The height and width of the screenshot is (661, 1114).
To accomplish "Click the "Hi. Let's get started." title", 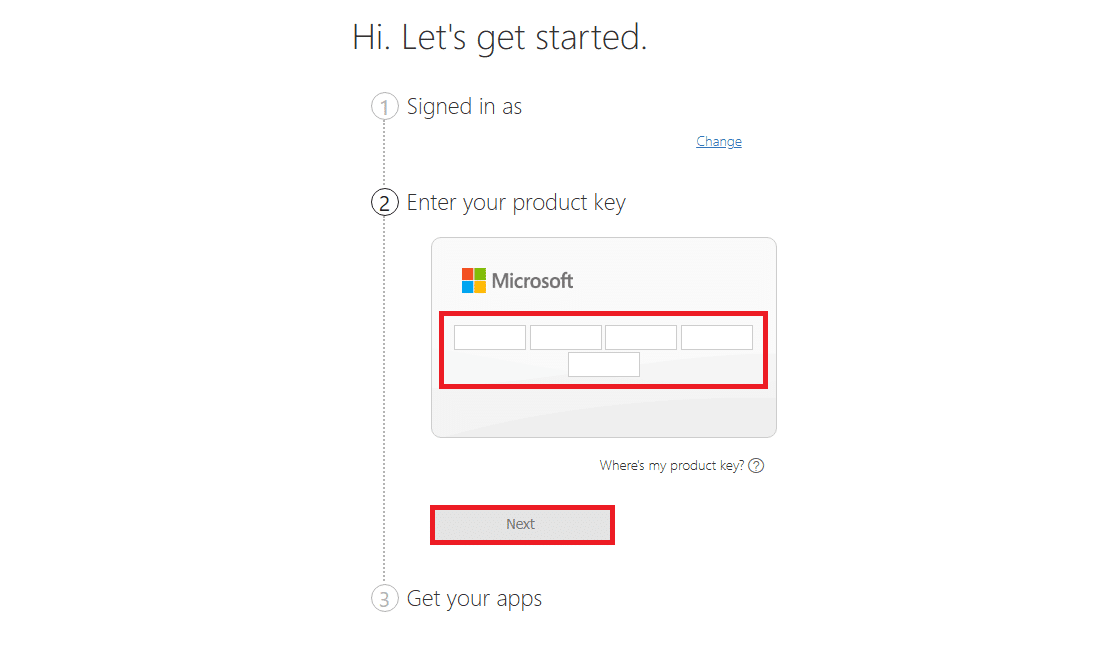I will tap(499, 37).
